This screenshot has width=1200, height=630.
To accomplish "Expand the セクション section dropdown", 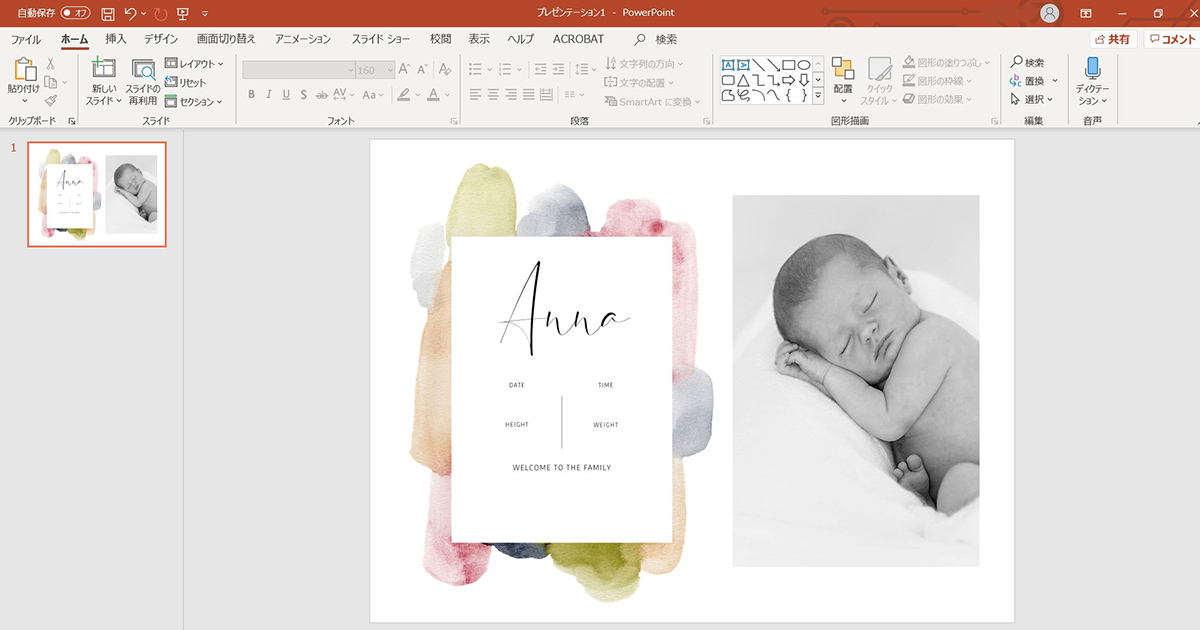I will click(196, 101).
